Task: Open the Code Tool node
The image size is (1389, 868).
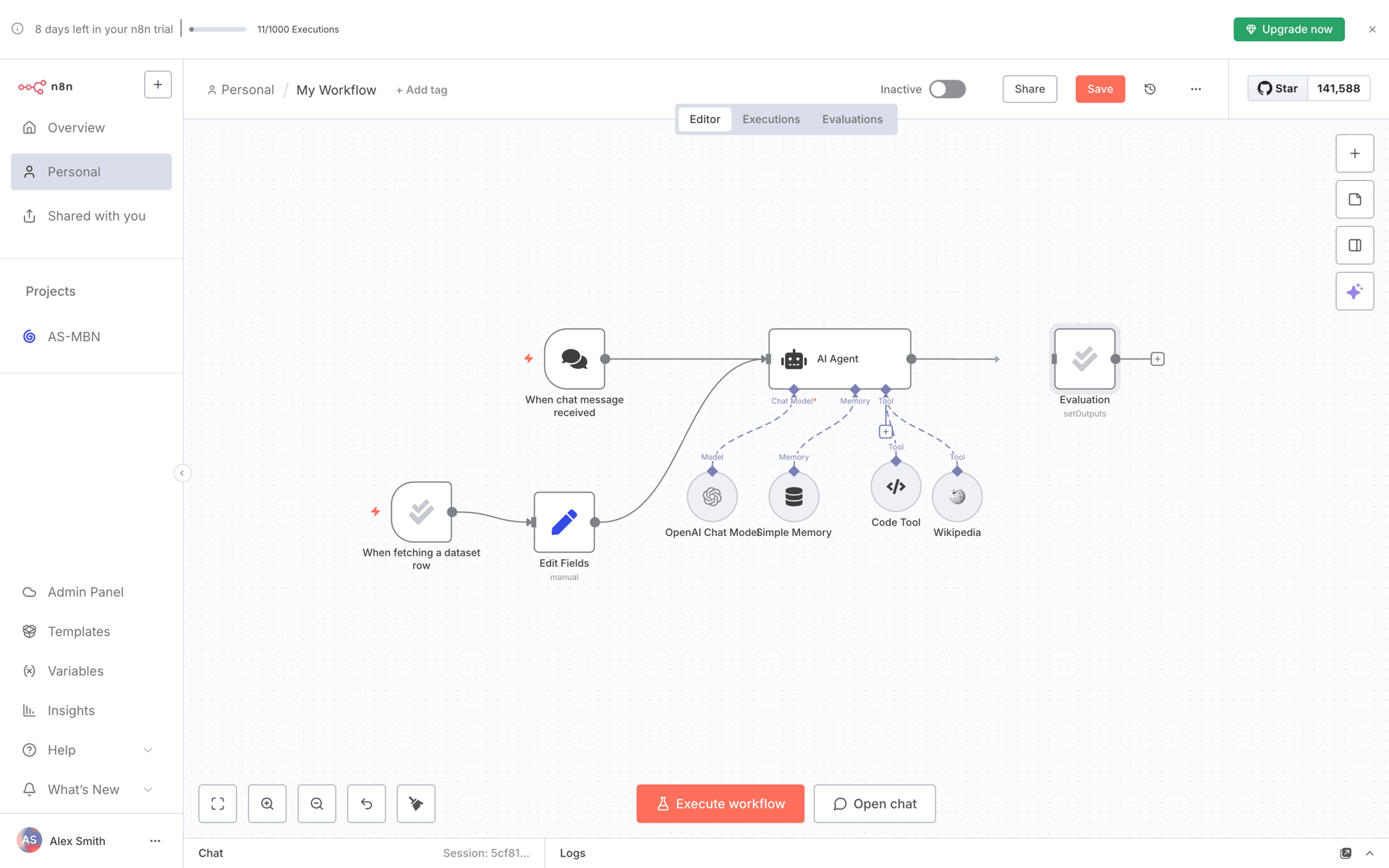Action: pyautogui.click(x=896, y=487)
